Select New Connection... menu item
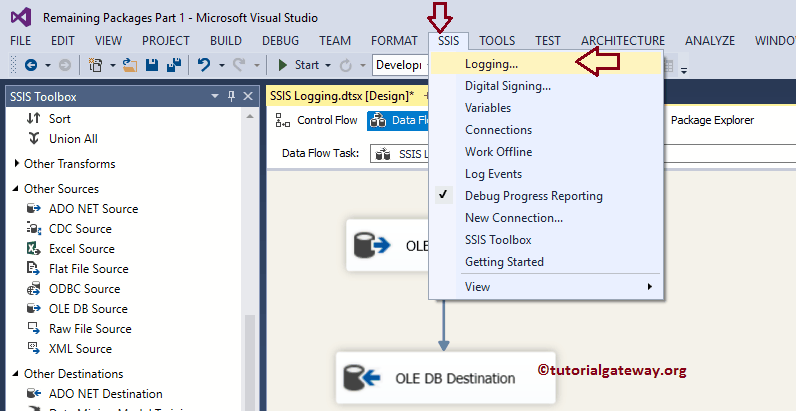Image resolution: width=796 pixels, height=411 pixels. tap(546, 218)
